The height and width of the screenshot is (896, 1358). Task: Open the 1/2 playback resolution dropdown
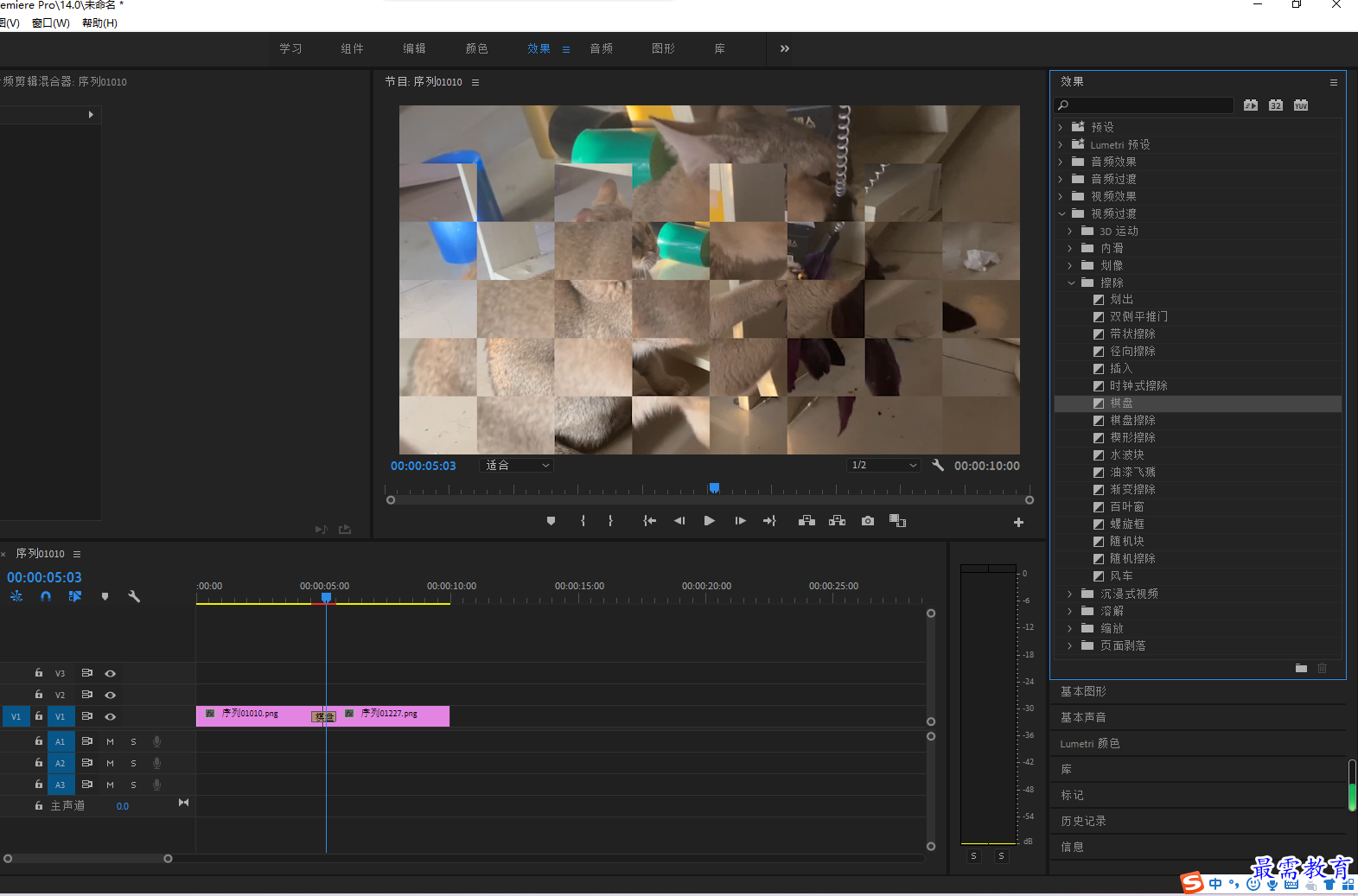883,465
